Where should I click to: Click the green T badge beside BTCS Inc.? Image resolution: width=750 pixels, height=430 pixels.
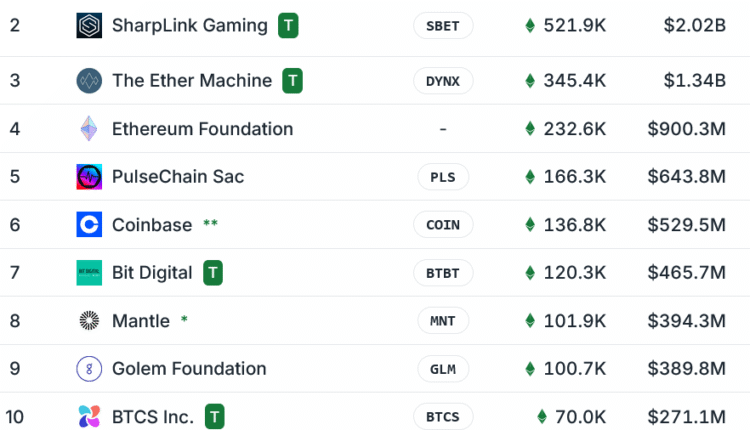(214, 417)
